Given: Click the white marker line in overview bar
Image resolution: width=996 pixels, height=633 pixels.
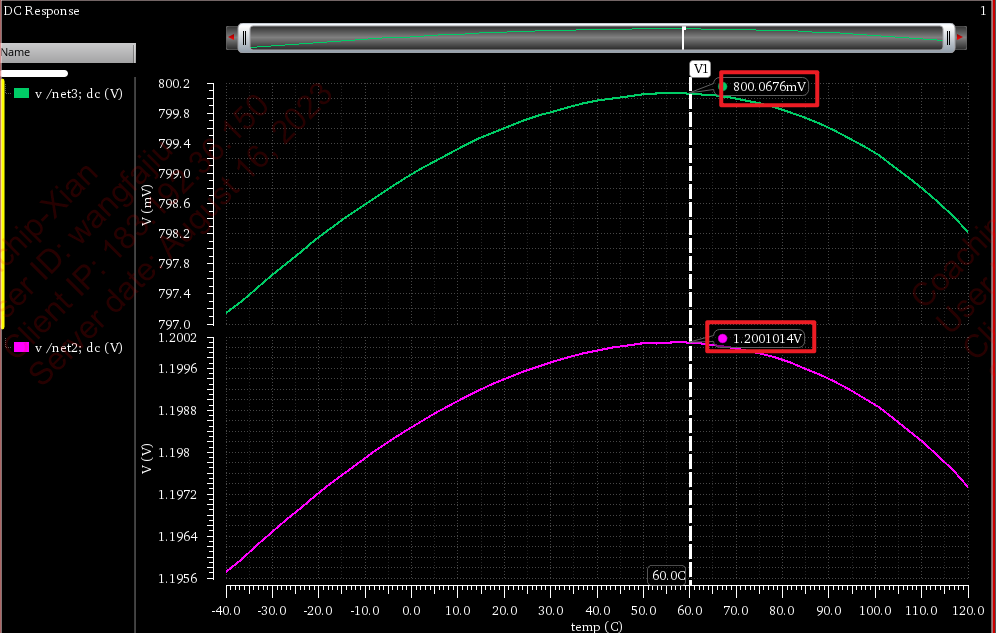Looking at the screenshot, I should (683, 38).
